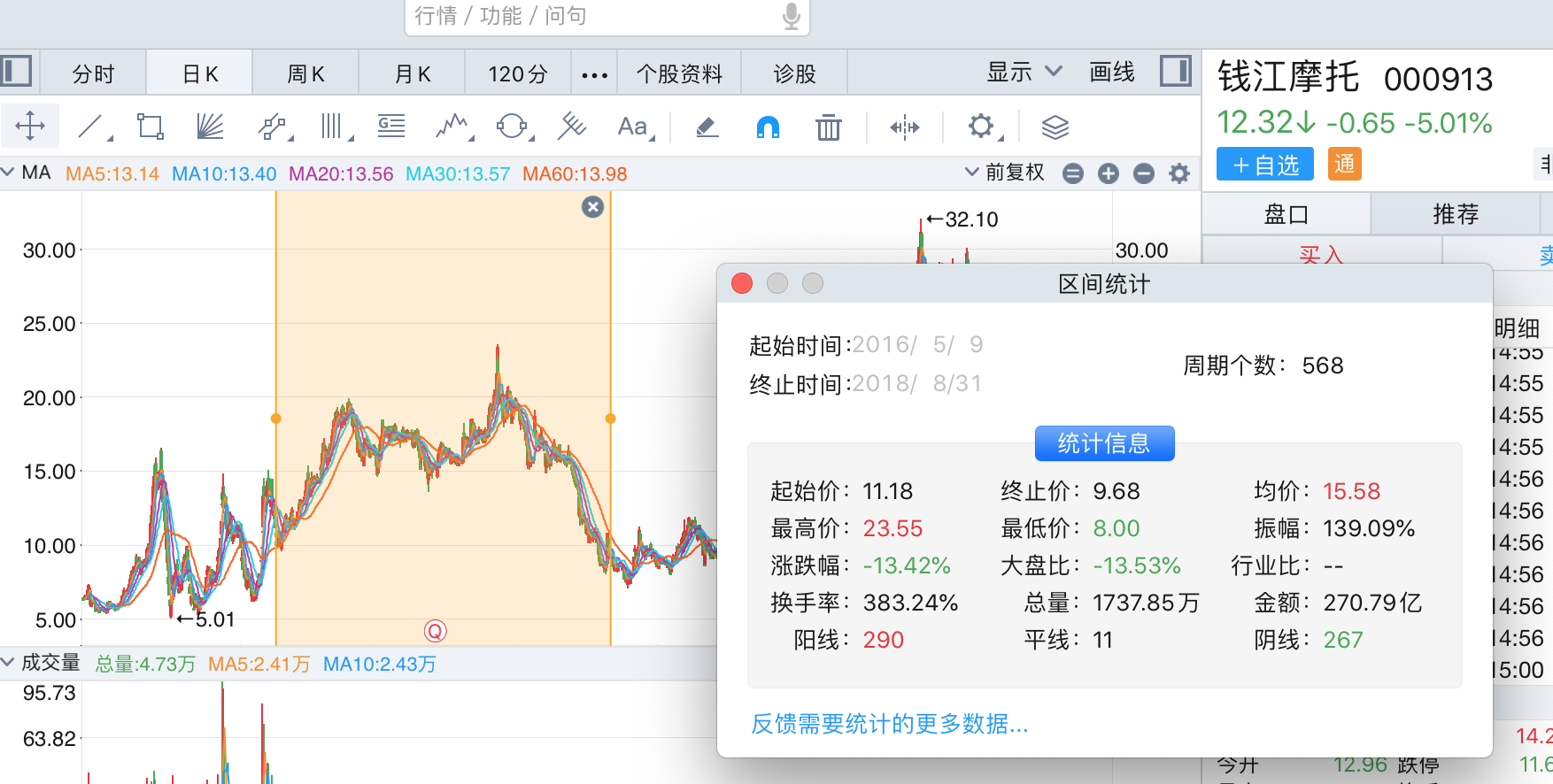Click the search field 行情/功能/问句

[x=607, y=16]
